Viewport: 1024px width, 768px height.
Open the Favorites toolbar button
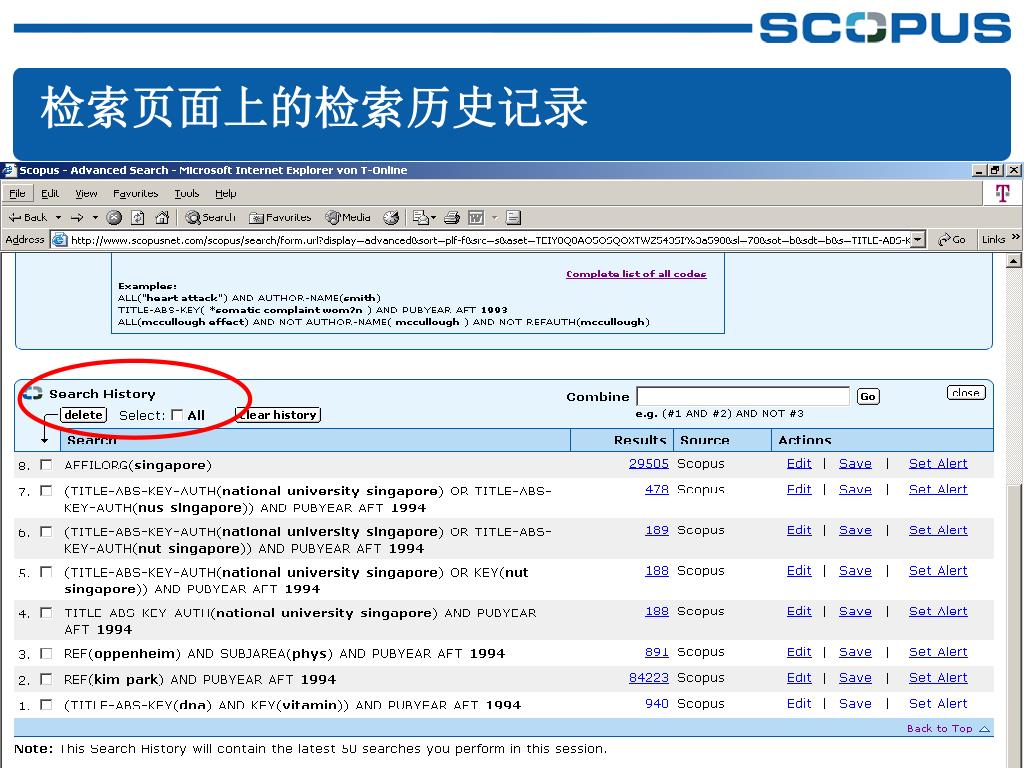coord(280,217)
